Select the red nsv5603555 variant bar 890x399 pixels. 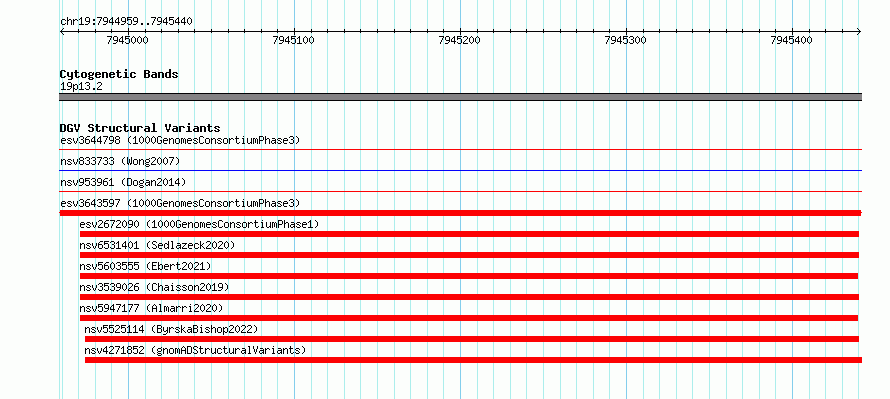click(469, 276)
